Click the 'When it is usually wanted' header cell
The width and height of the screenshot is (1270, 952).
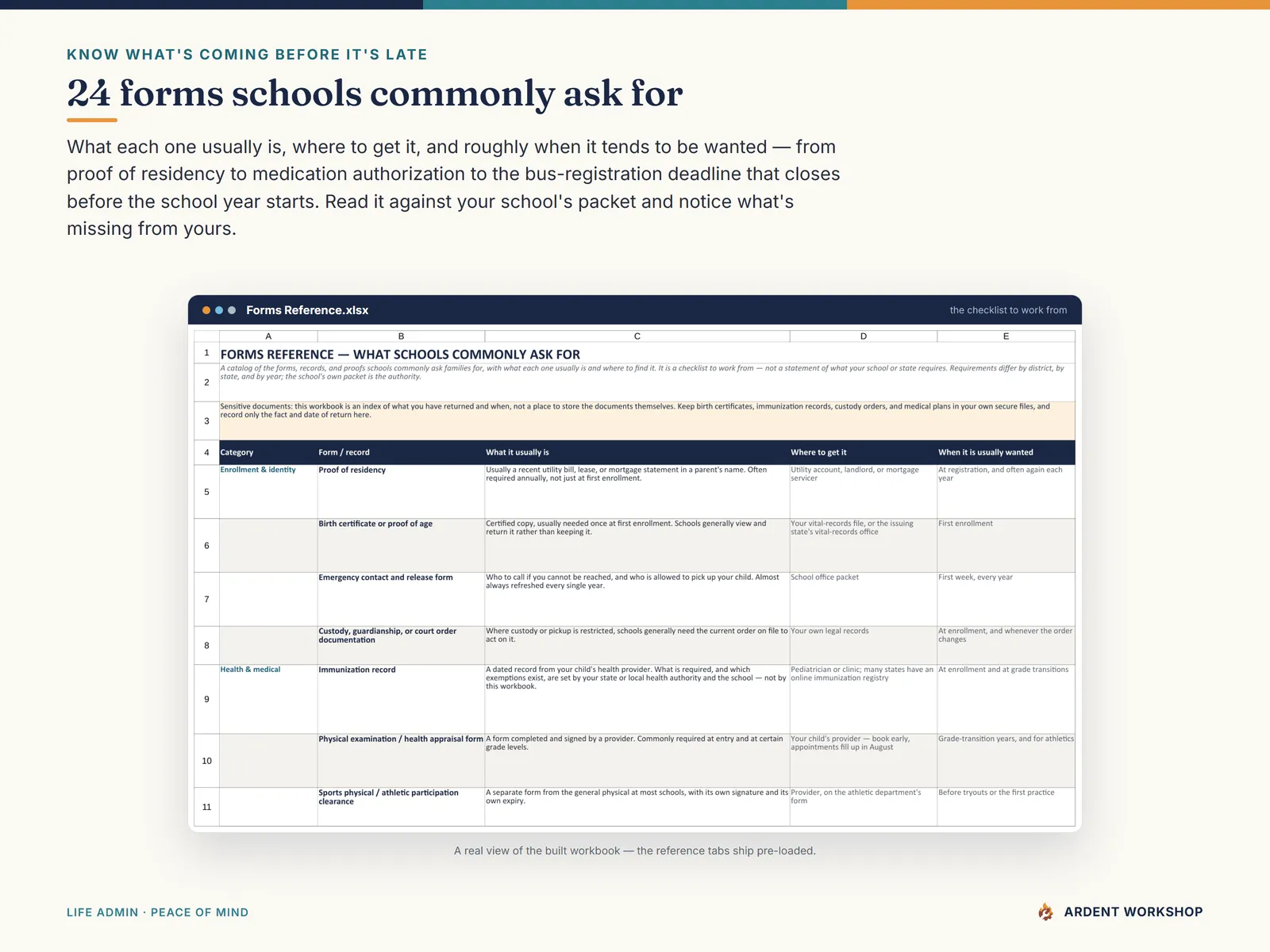click(1006, 452)
